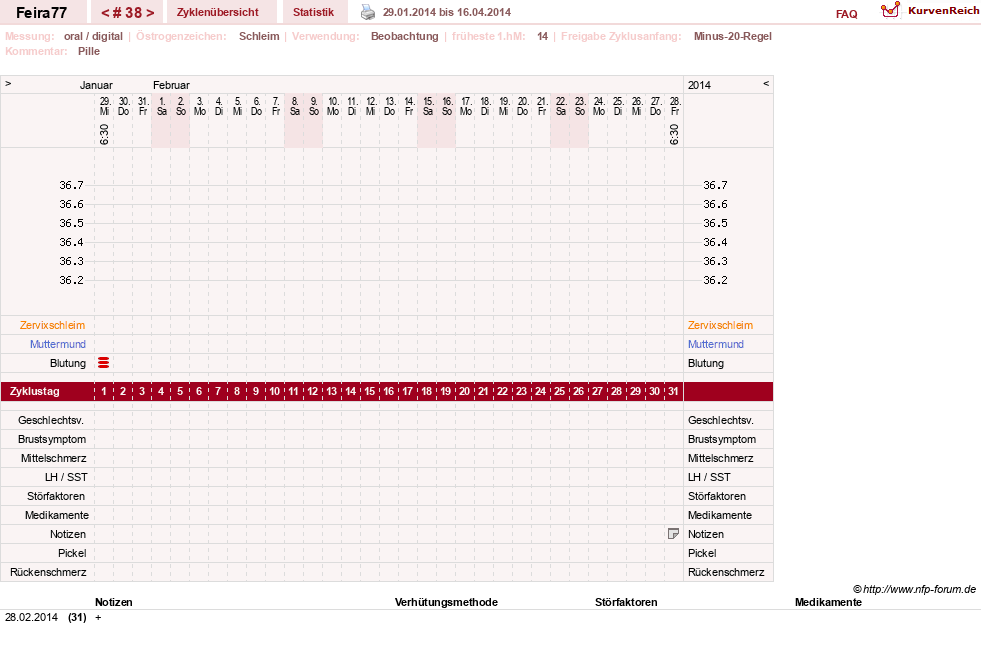Click the left 36.2 temperature label
Image resolution: width=981 pixels, height=661 pixels.
coord(71,280)
